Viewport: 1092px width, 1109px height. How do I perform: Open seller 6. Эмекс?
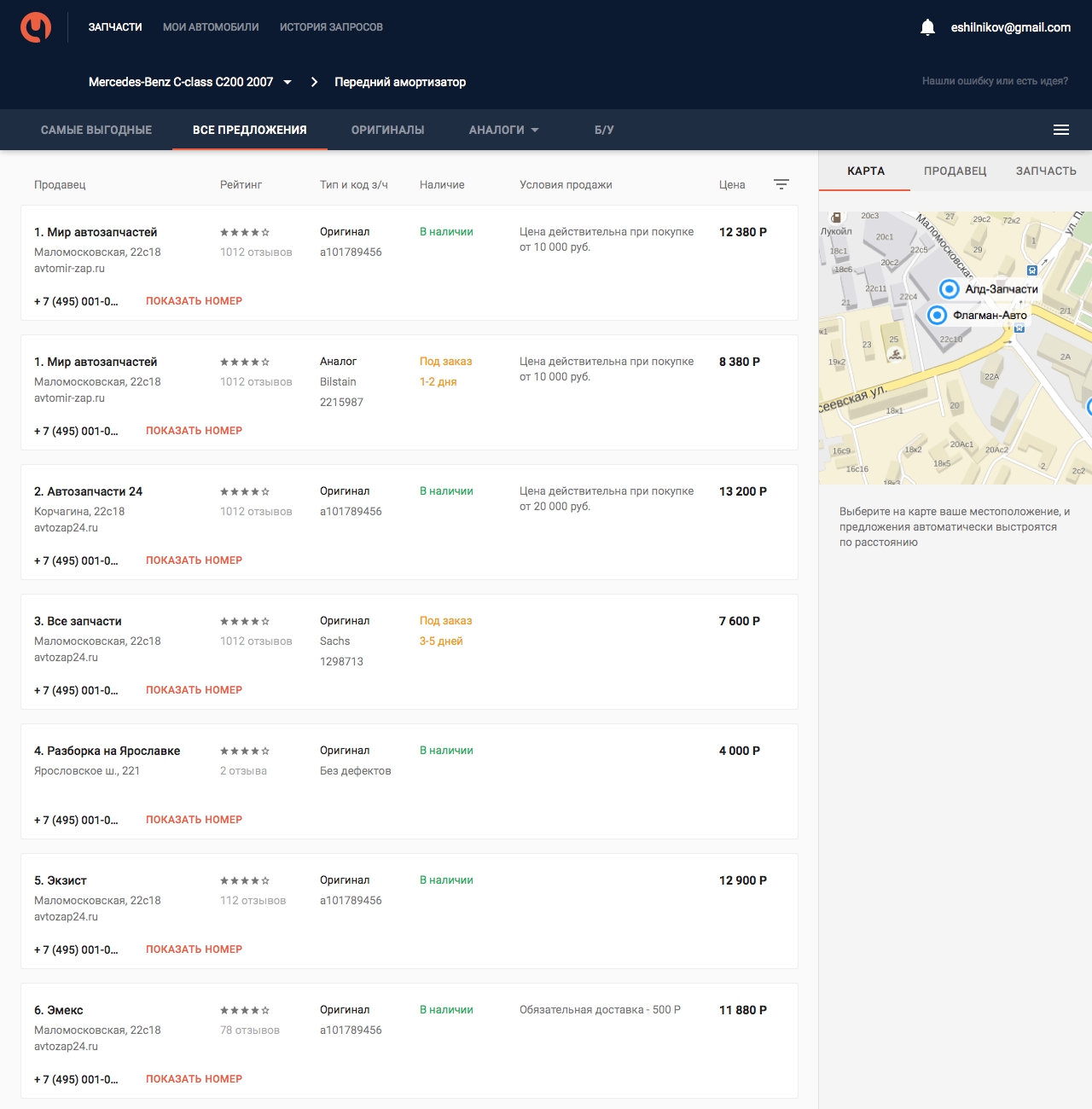[x=58, y=1010]
